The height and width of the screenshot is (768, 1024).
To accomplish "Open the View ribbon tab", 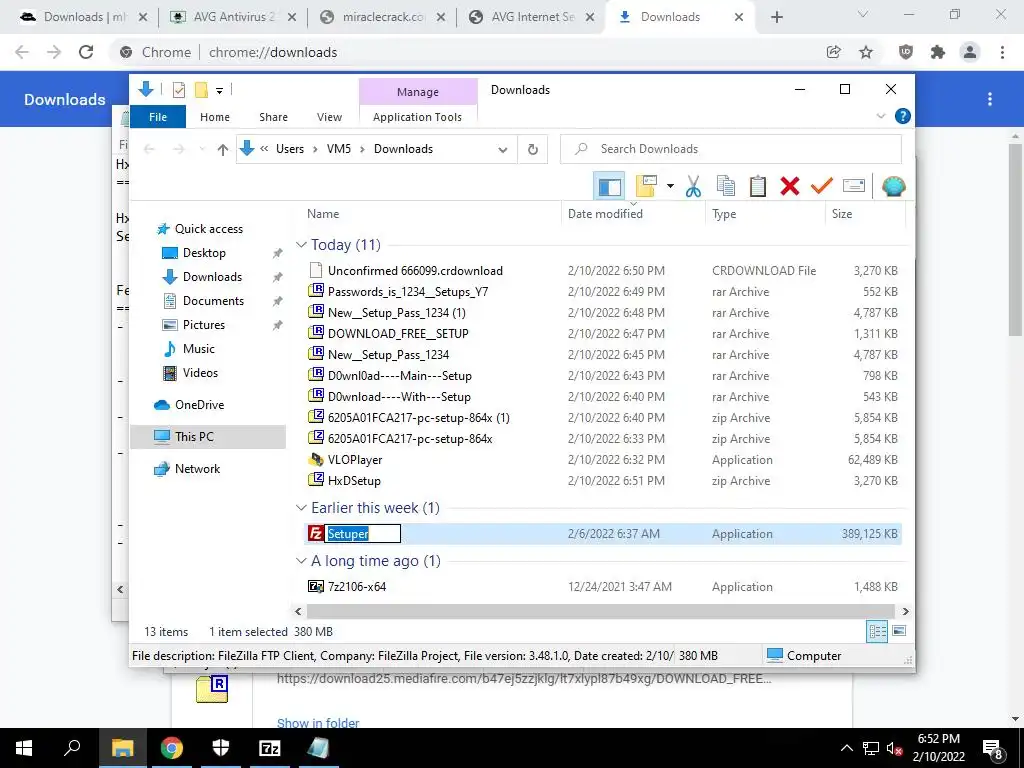I will [329, 117].
